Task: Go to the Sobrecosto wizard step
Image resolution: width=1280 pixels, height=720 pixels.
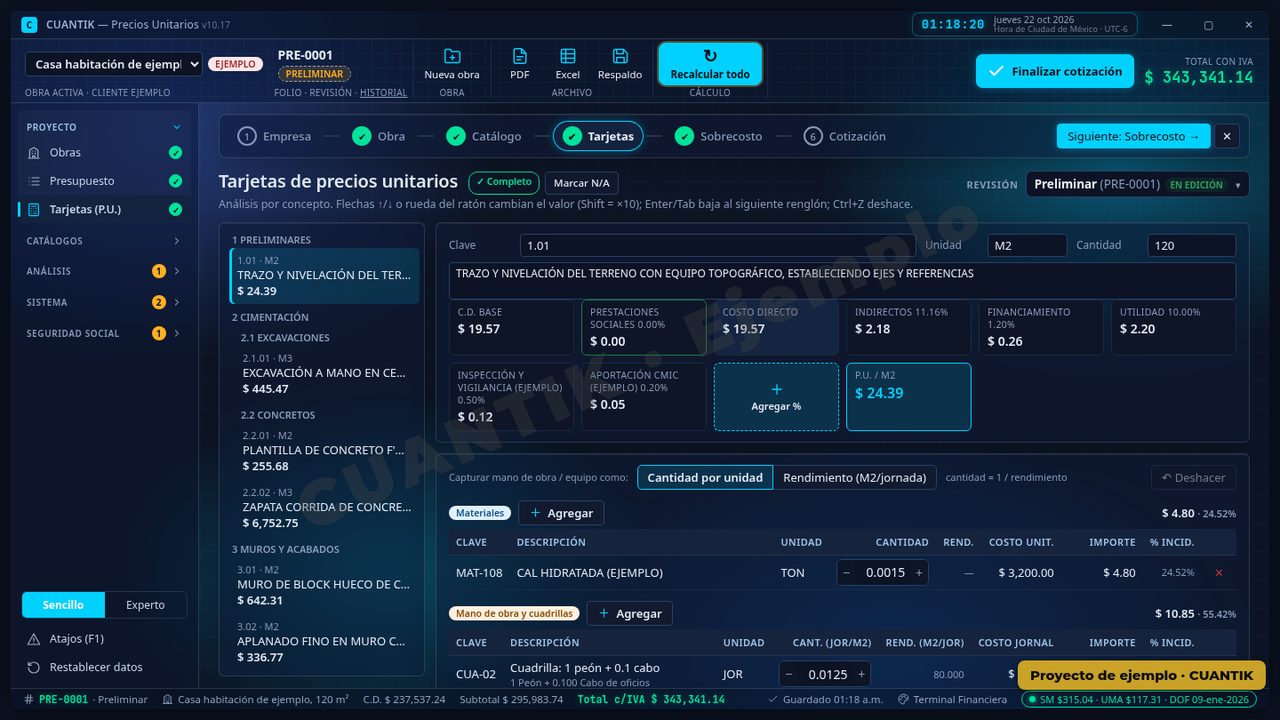Action: coord(718,136)
